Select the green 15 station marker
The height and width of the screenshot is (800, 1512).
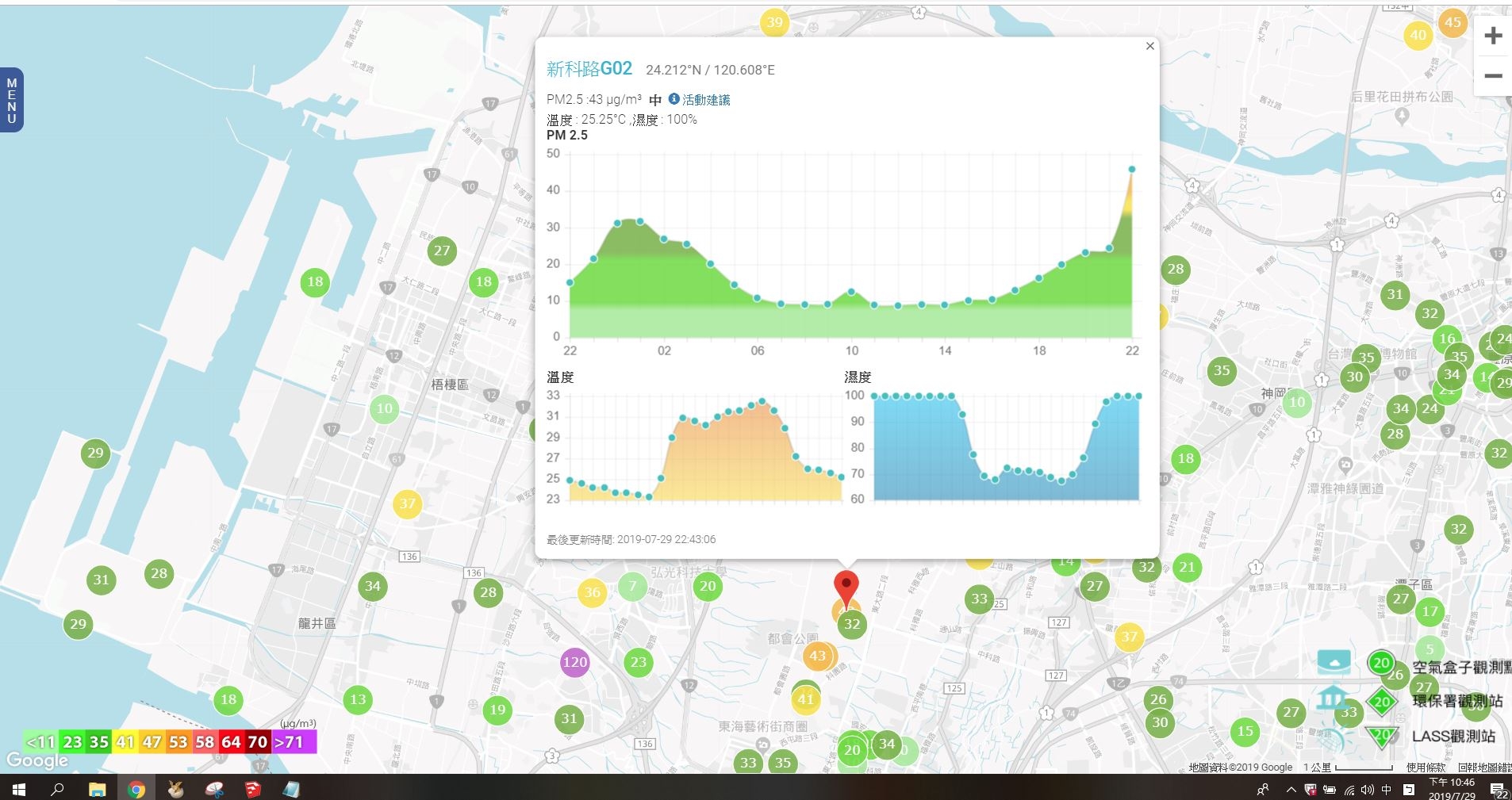(x=1245, y=731)
